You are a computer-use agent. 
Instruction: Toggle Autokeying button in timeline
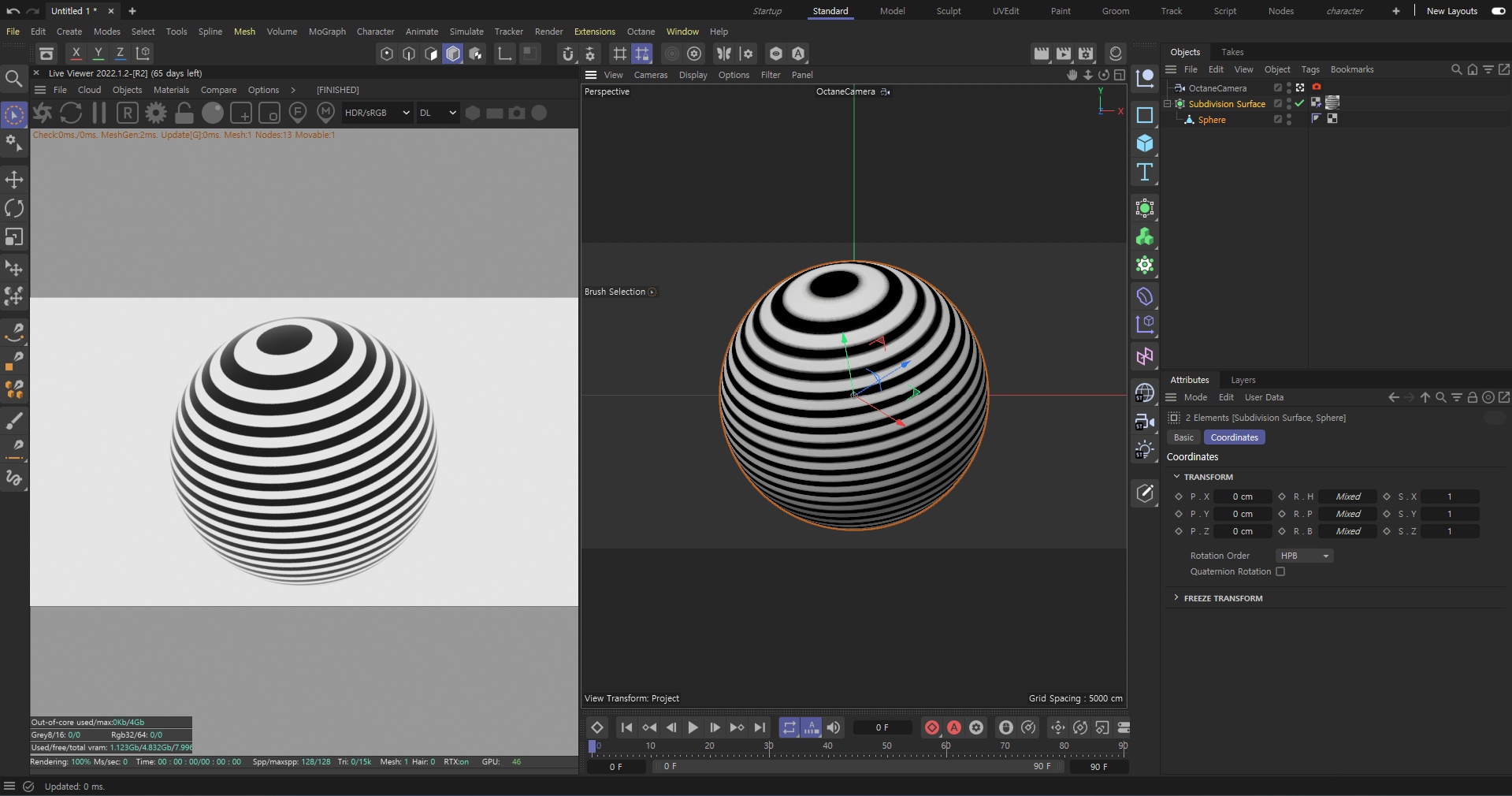[954, 727]
